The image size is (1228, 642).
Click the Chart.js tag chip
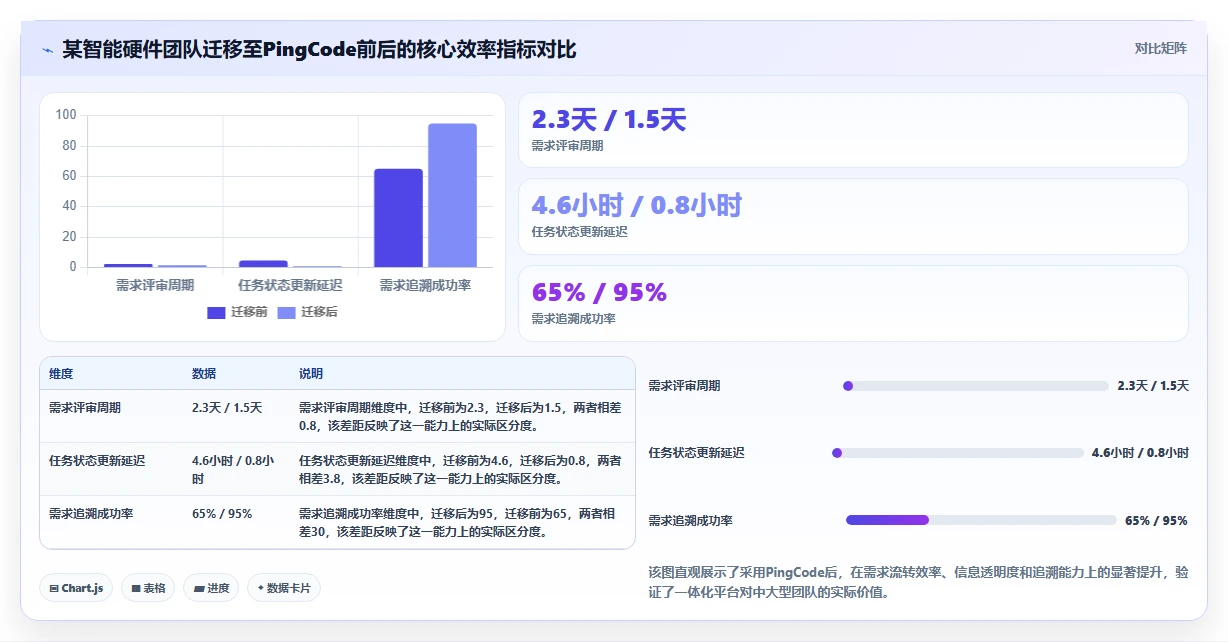tap(77, 588)
